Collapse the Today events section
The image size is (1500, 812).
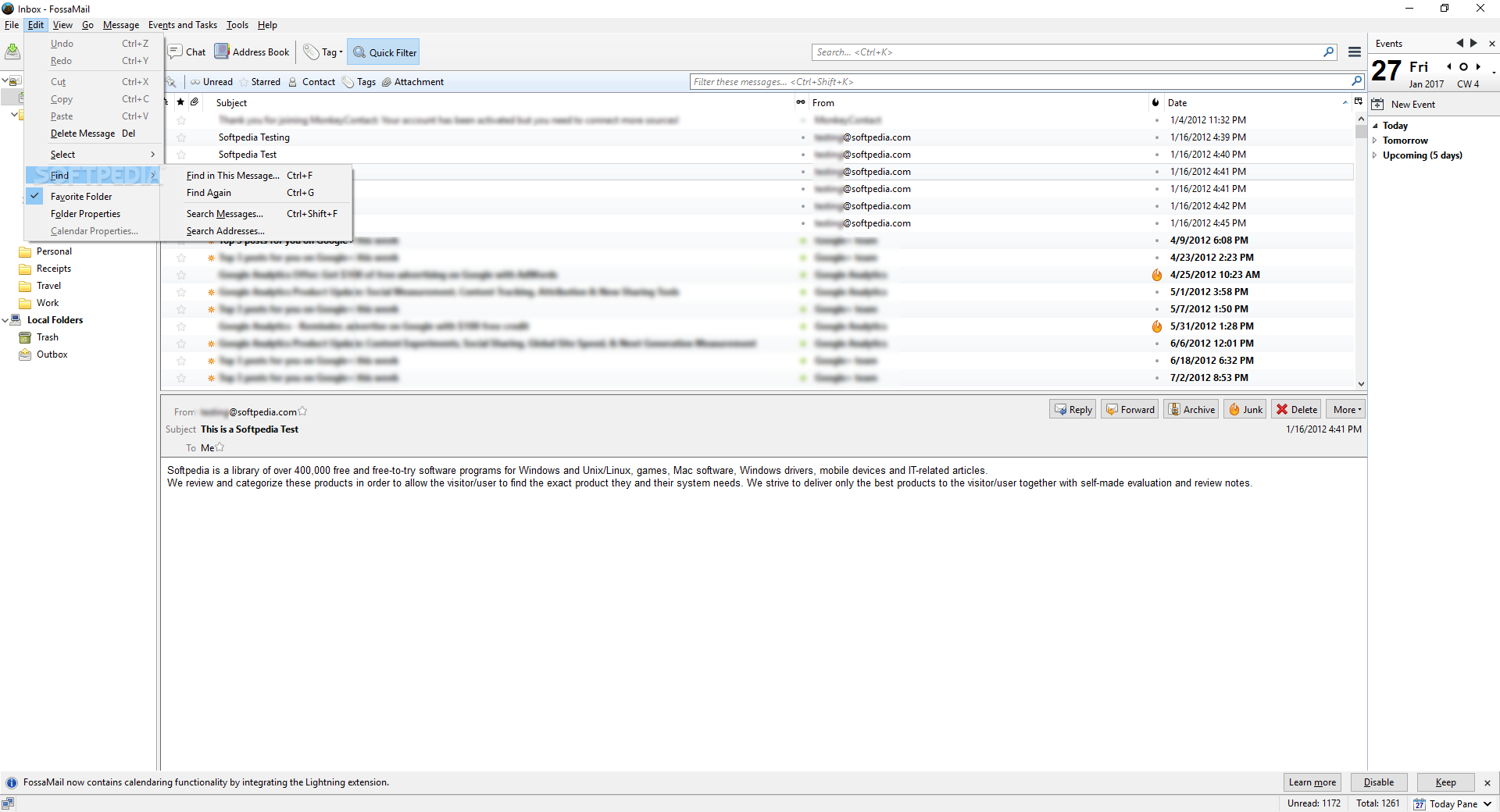pyautogui.click(x=1375, y=126)
